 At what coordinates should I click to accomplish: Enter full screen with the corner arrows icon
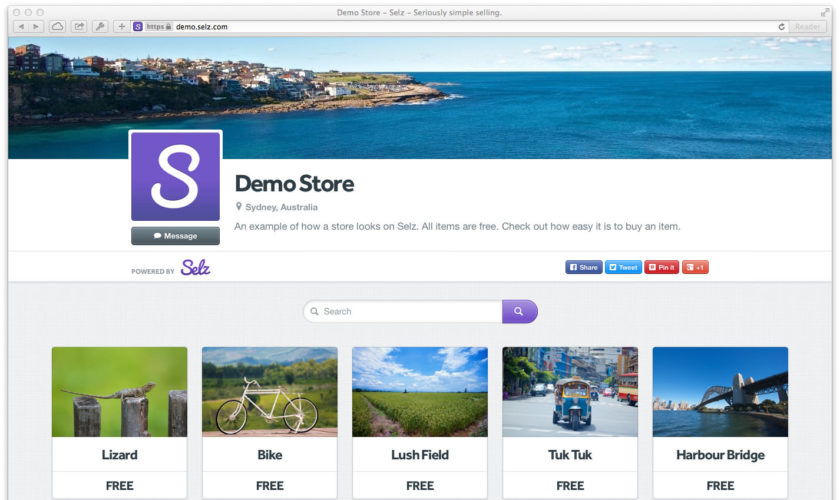pyautogui.click(x=825, y=12)
